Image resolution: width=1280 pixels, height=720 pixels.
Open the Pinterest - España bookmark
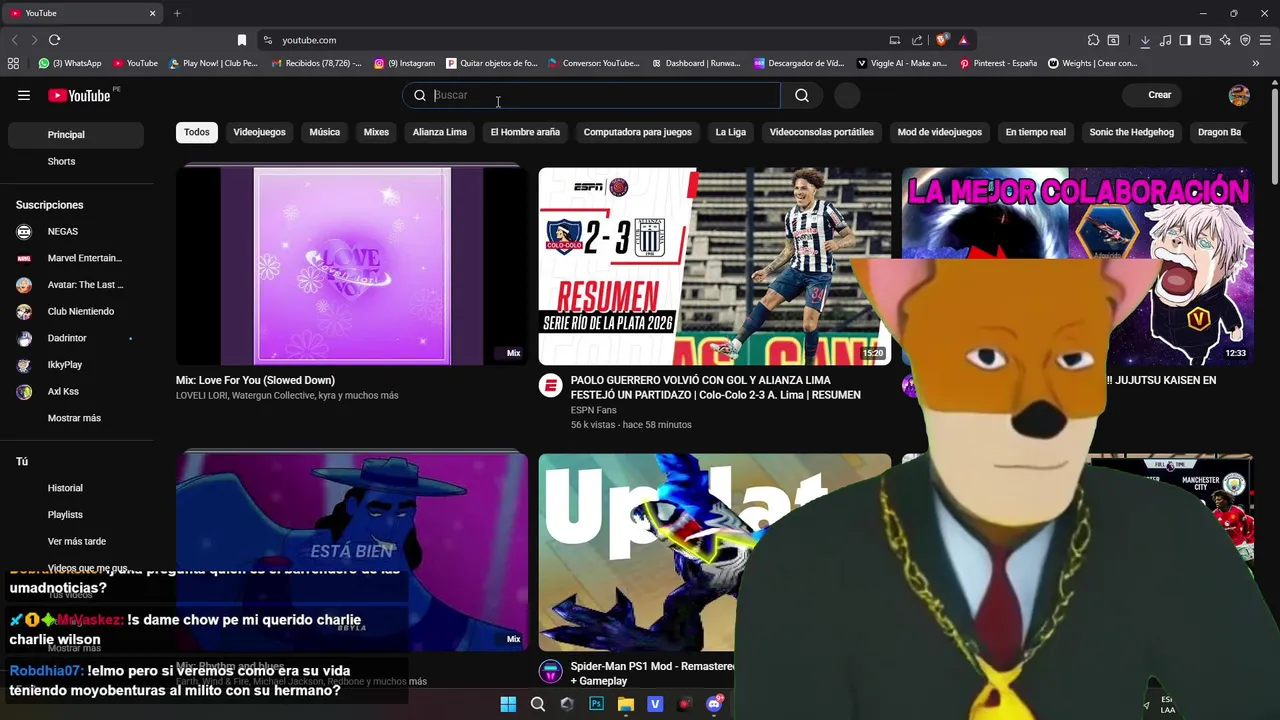tap(998, 63)
